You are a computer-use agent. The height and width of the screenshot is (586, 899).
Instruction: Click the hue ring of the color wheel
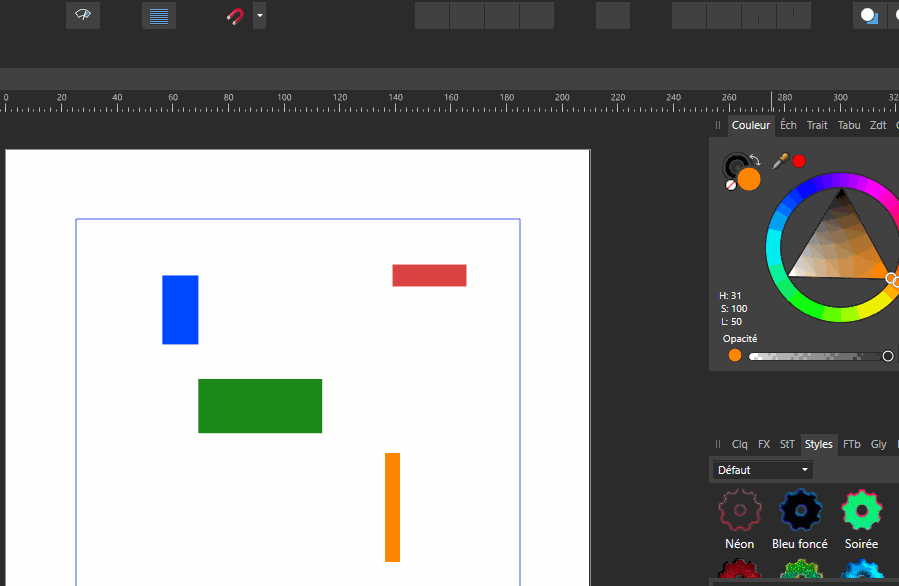[x=773, y=248]
